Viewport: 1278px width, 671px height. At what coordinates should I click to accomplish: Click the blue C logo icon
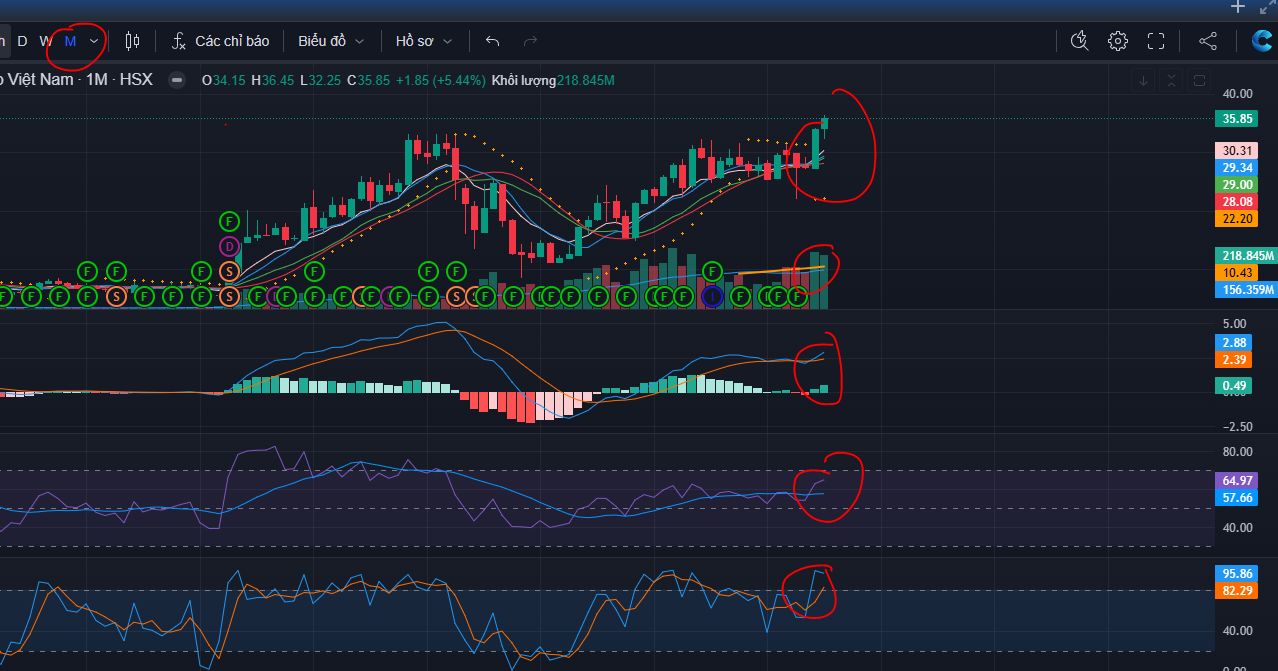point(1263,41)
